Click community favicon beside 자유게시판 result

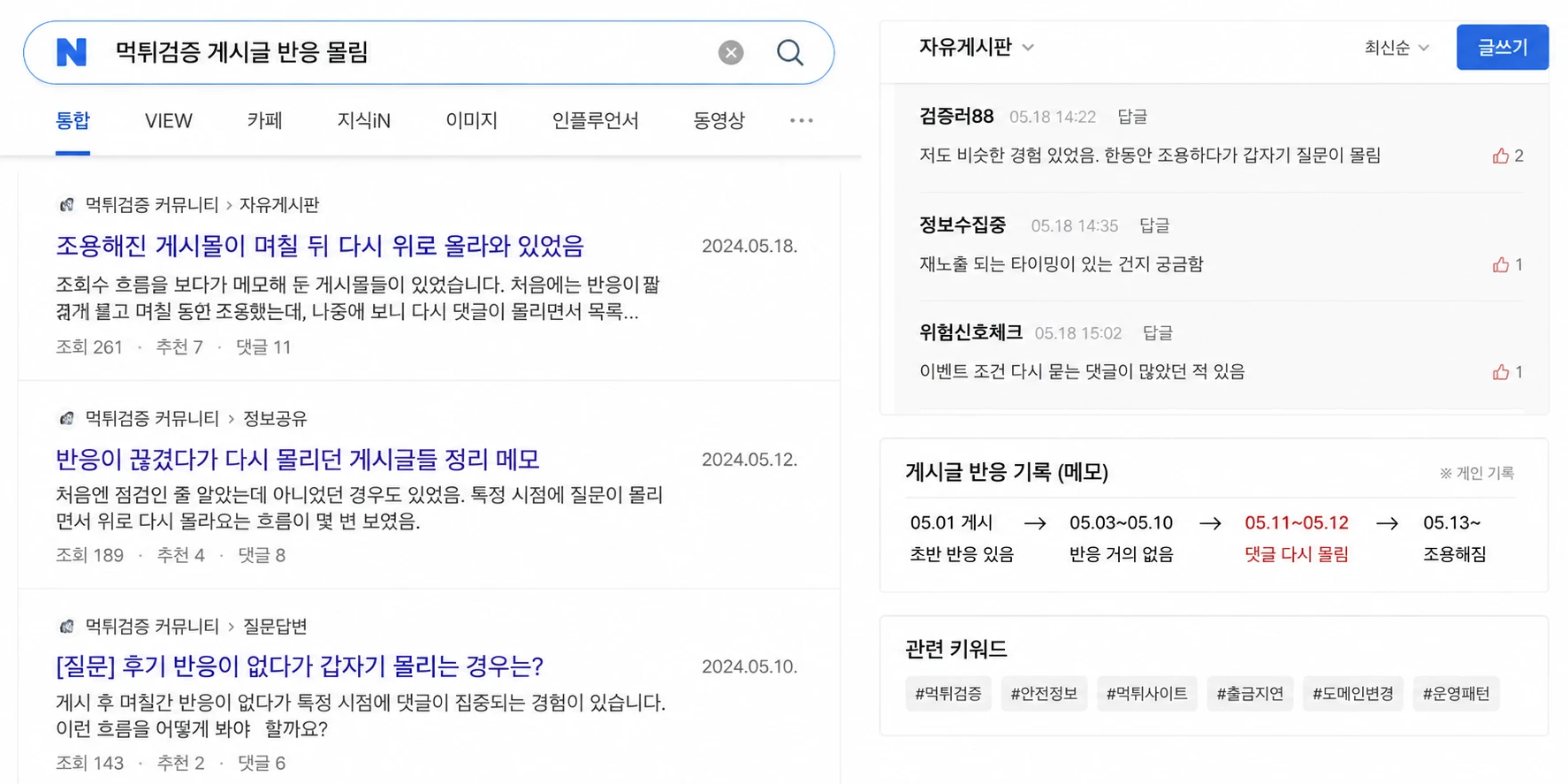click(x=66, y=205)
